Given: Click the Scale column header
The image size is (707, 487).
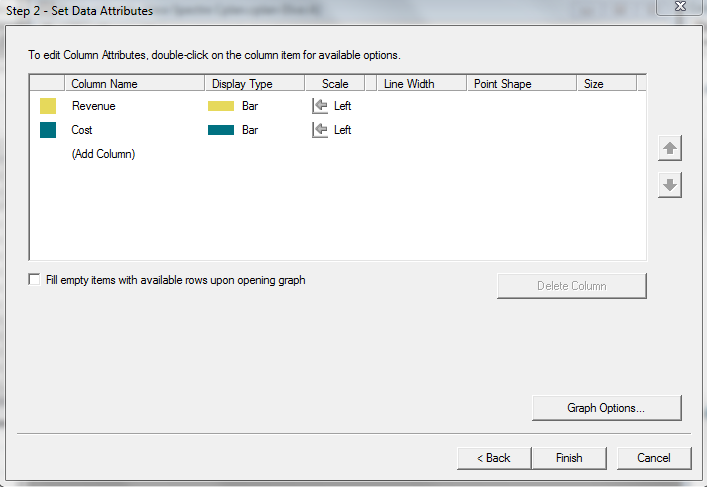Looking at the screenshot, I should 335,84.
